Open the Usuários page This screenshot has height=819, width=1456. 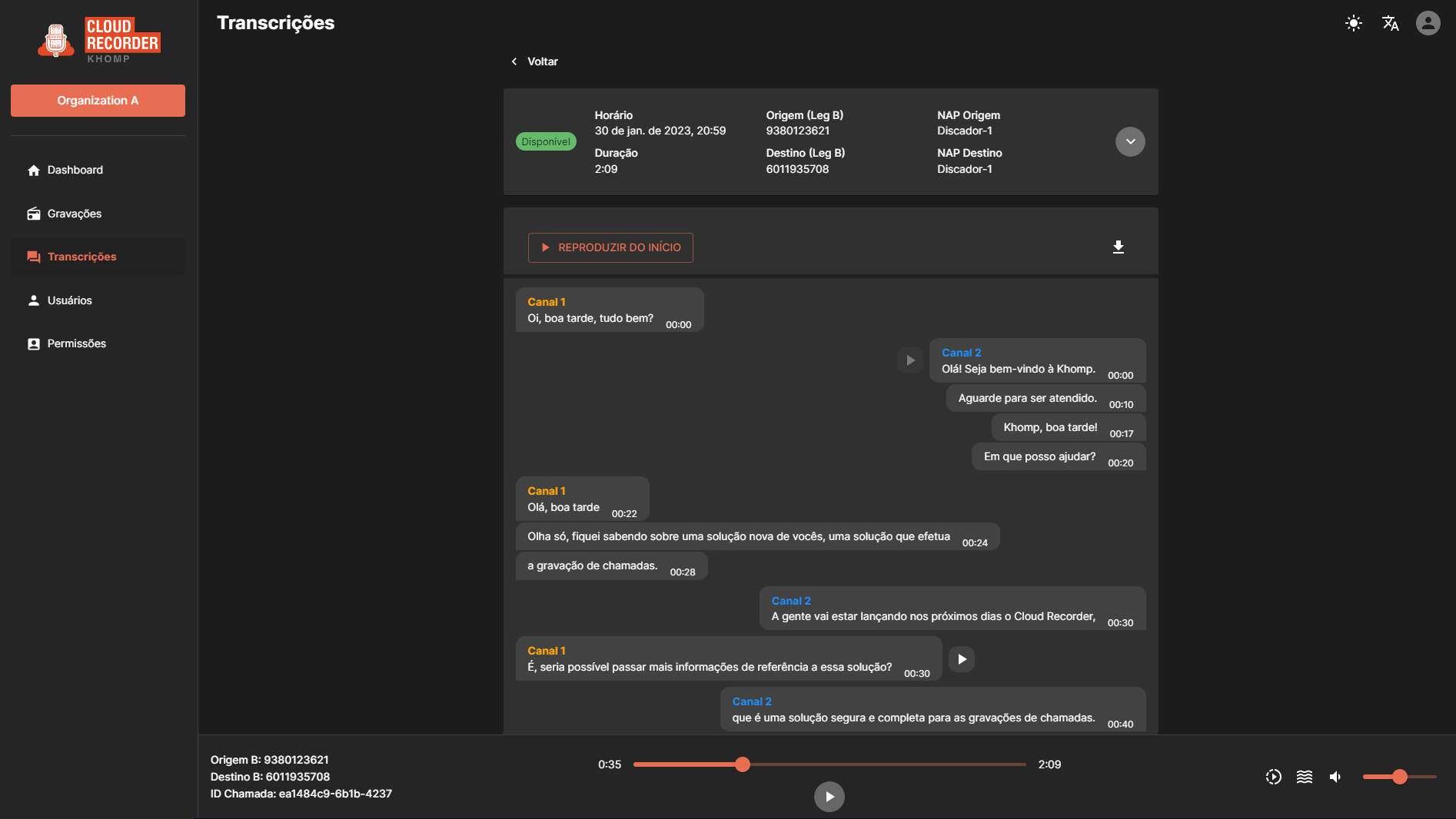(x=69, y=300)
